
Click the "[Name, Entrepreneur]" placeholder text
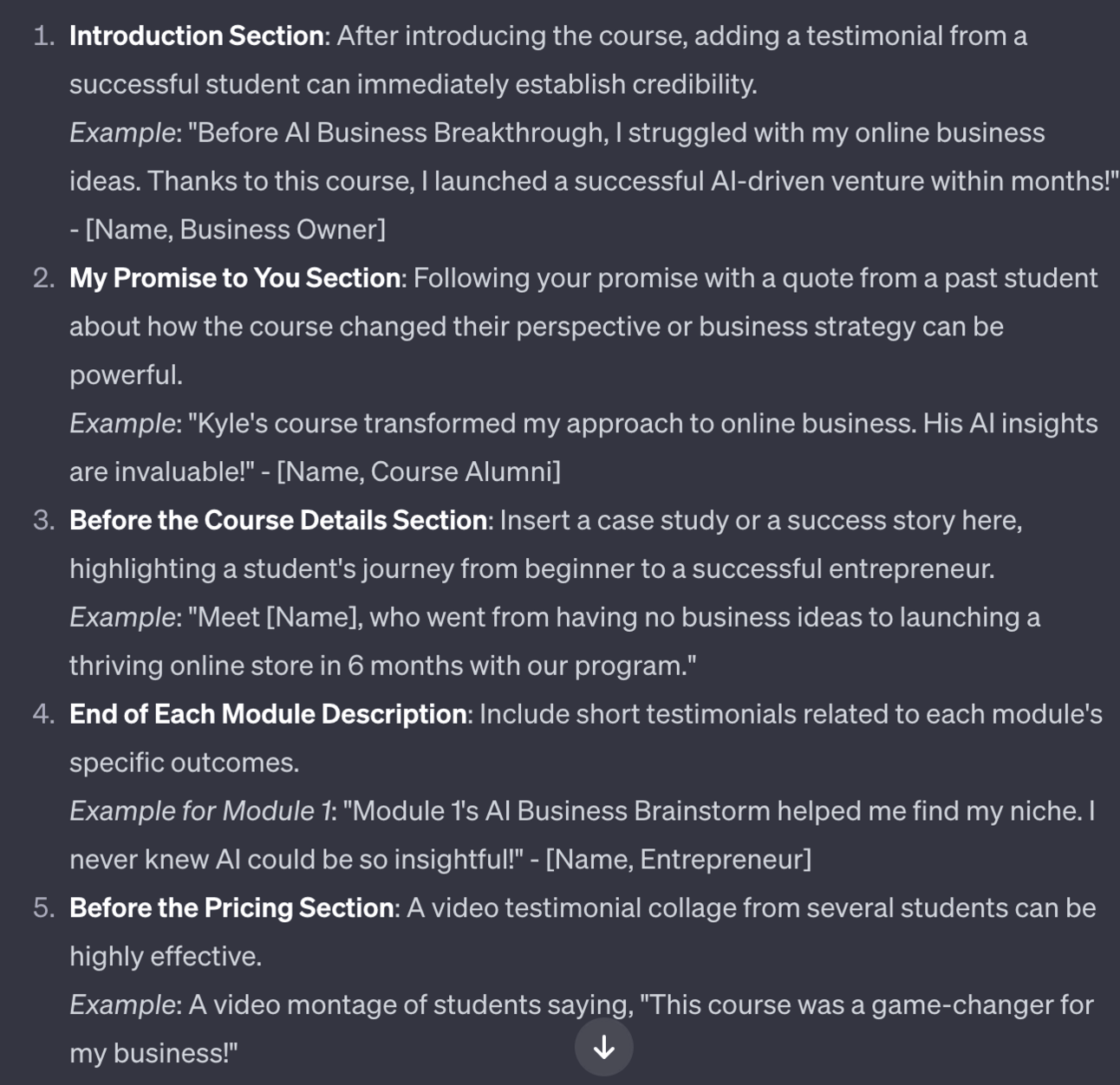[679, 860]
